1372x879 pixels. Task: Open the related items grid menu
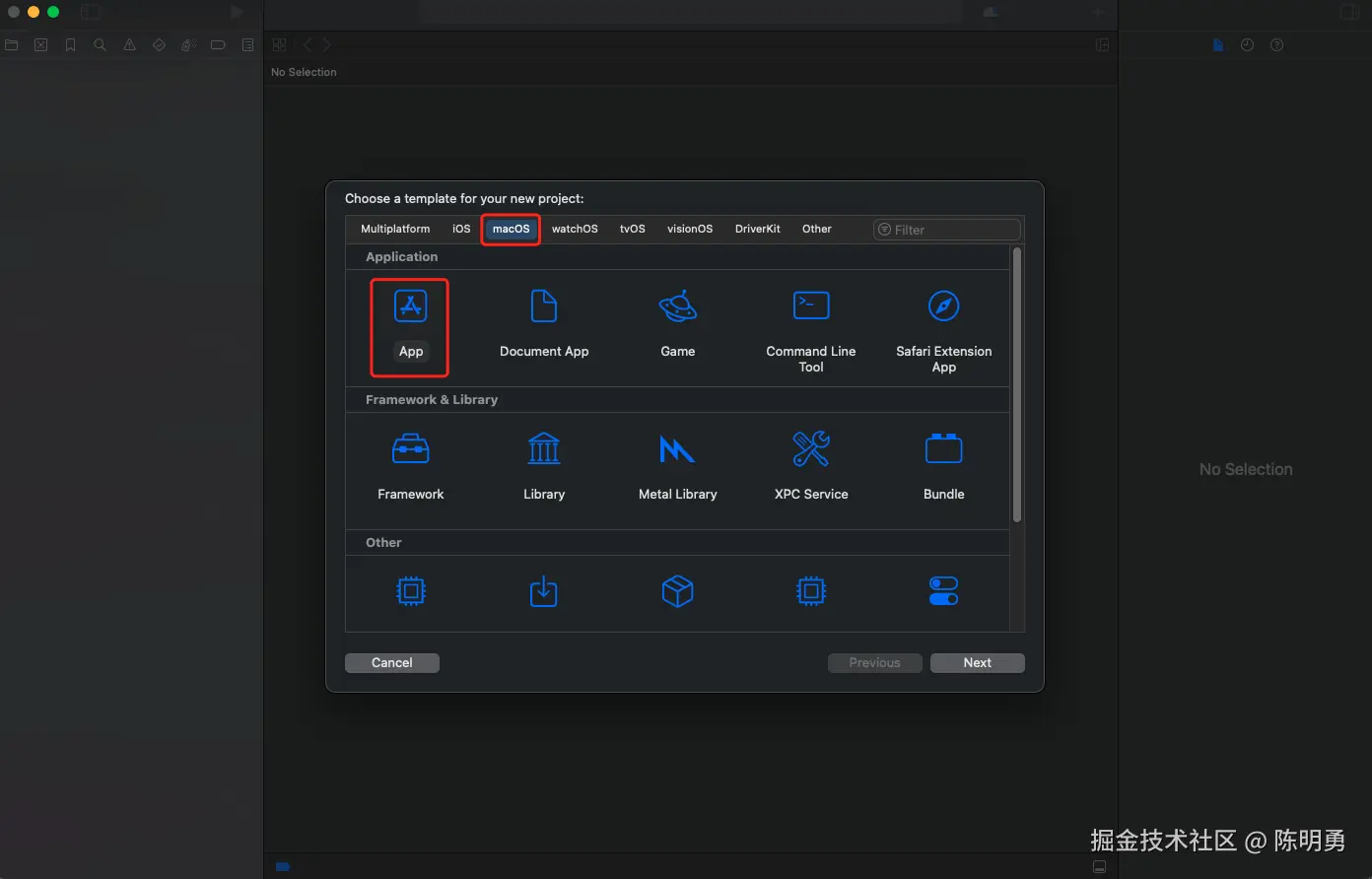click(279, 45)
